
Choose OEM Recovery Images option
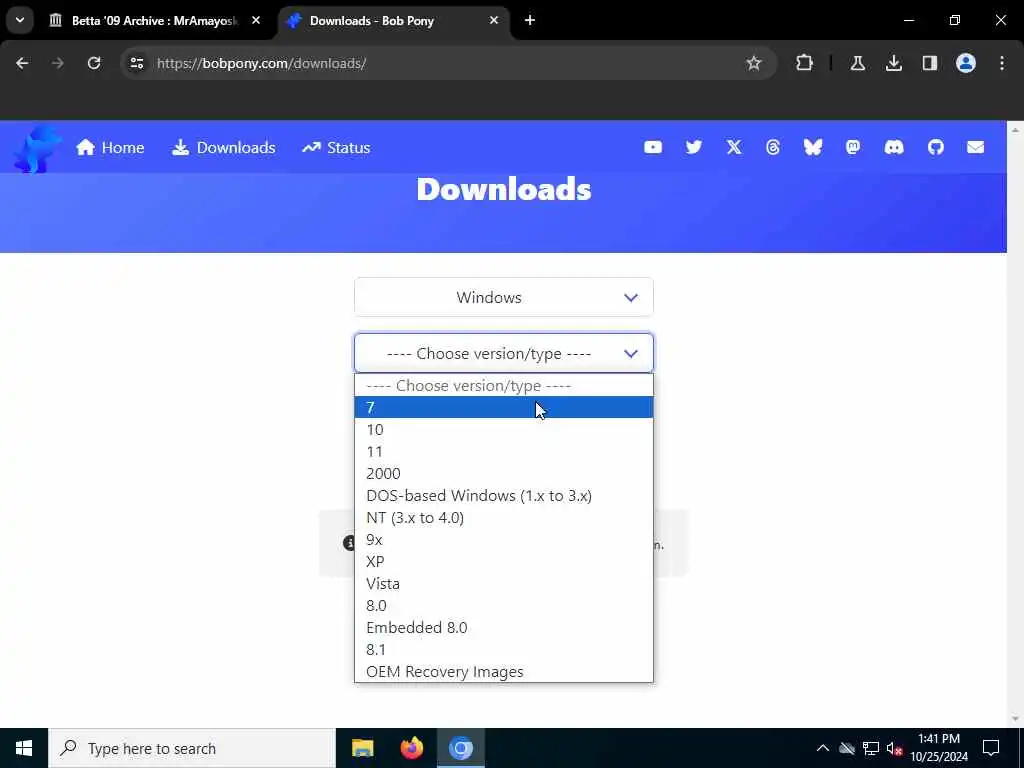[x=504, y=671]
